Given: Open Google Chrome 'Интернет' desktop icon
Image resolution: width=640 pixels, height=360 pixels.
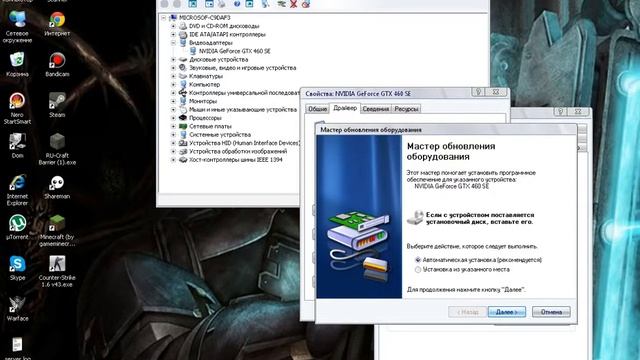Looking at the screenshot, I should coord(57,20).
